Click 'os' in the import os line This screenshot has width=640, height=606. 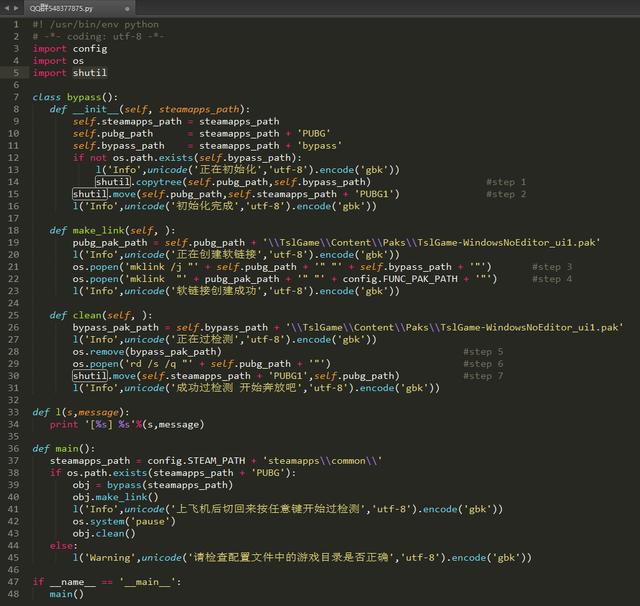click(x=78, y=61)
